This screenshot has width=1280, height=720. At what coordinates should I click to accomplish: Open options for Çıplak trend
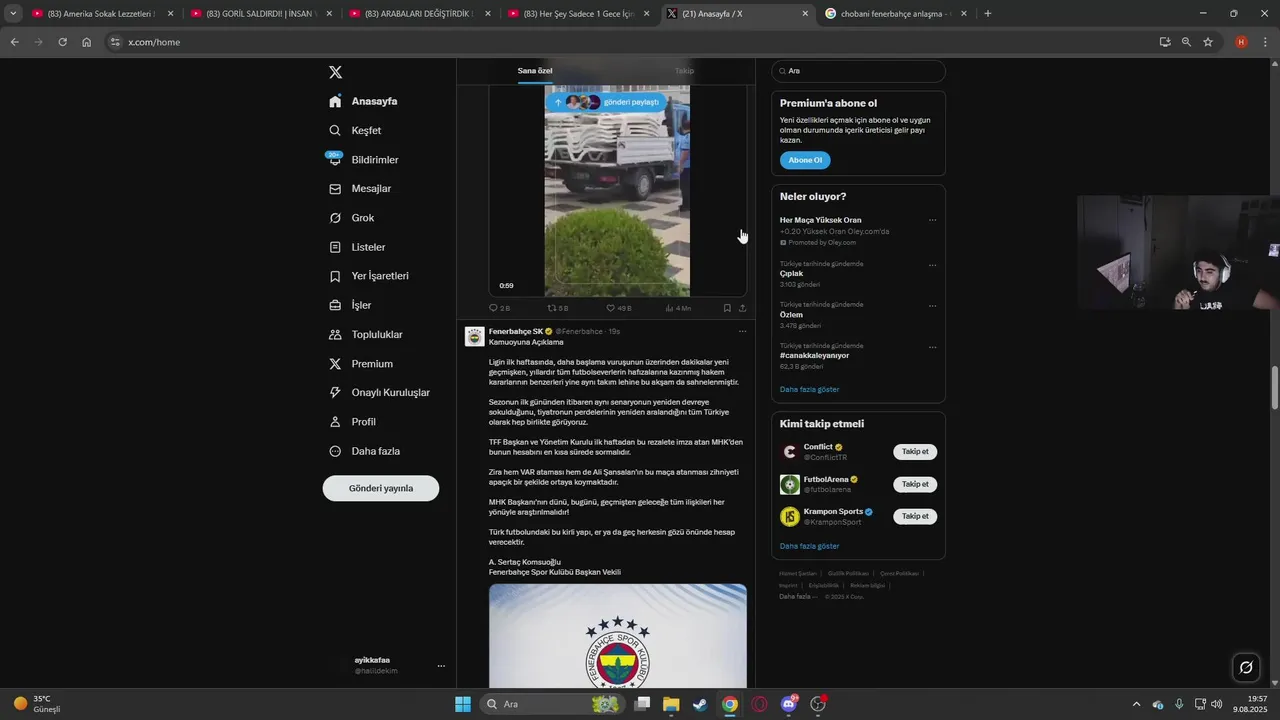click(x=932, y=265)
